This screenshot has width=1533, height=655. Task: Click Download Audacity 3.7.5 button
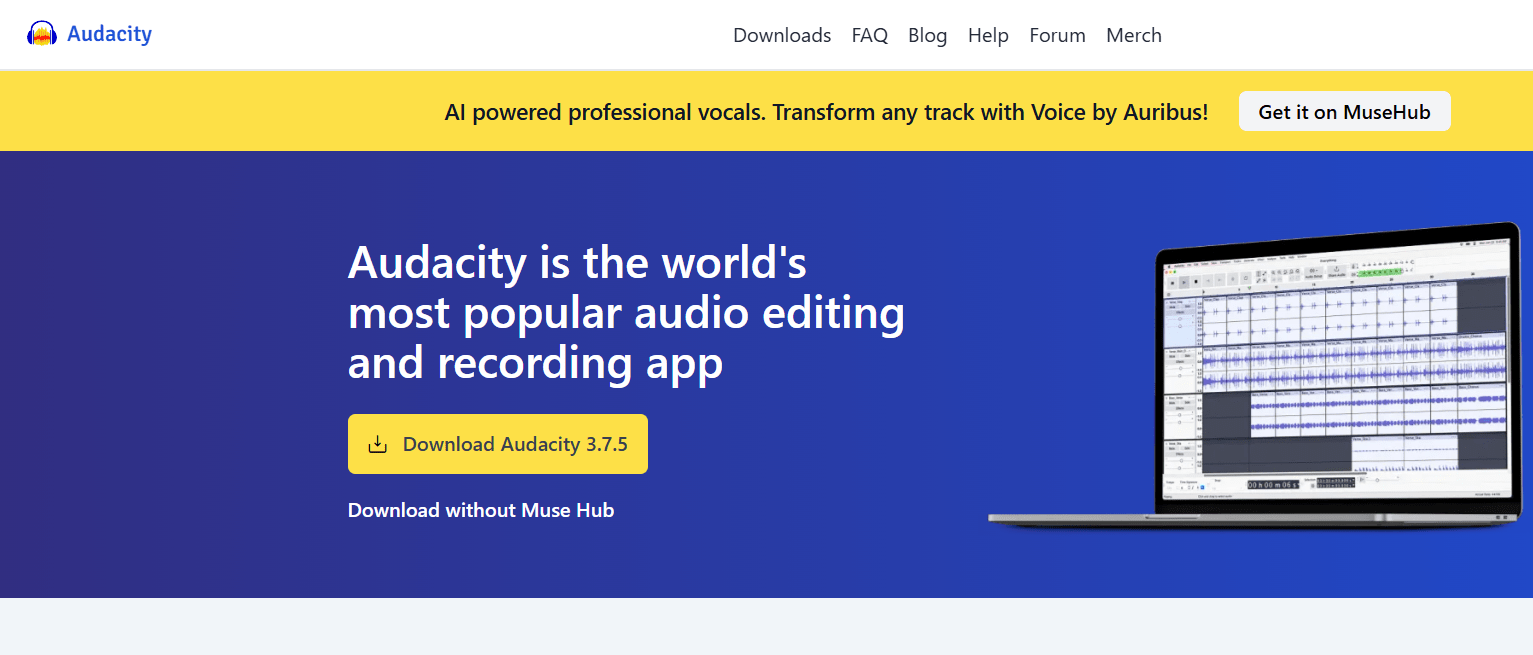tap(498, 444)
